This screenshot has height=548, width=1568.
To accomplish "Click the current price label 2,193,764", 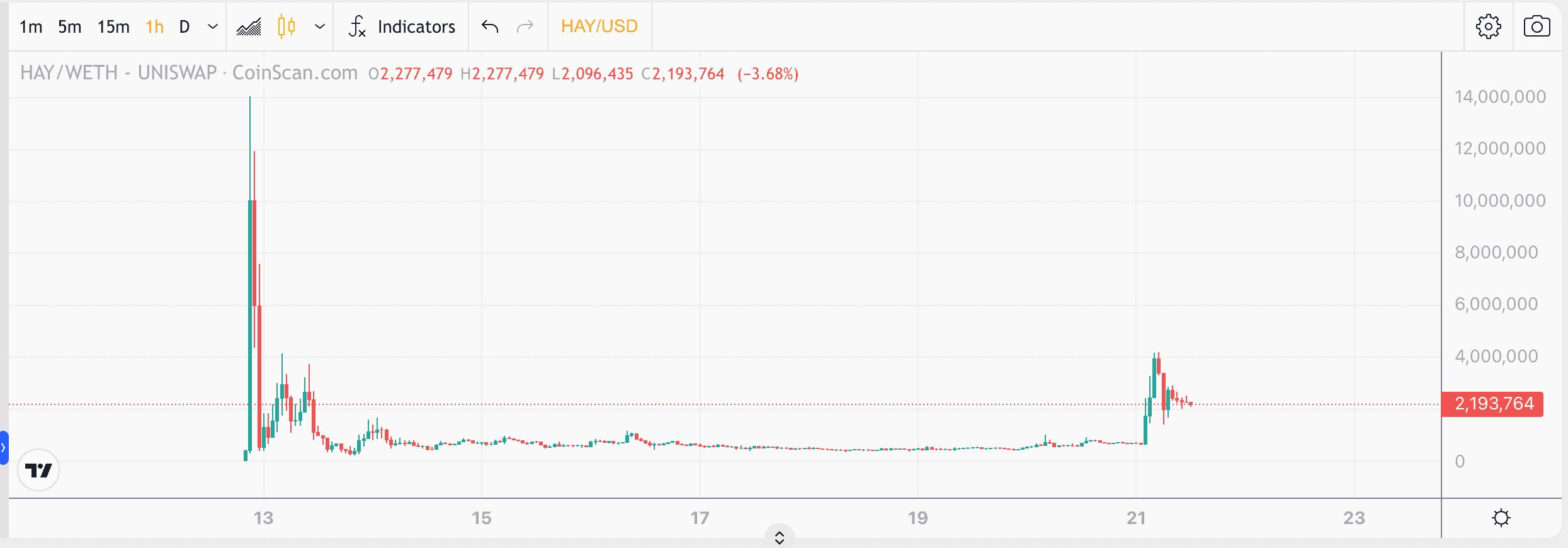I will pos(1492,404).
